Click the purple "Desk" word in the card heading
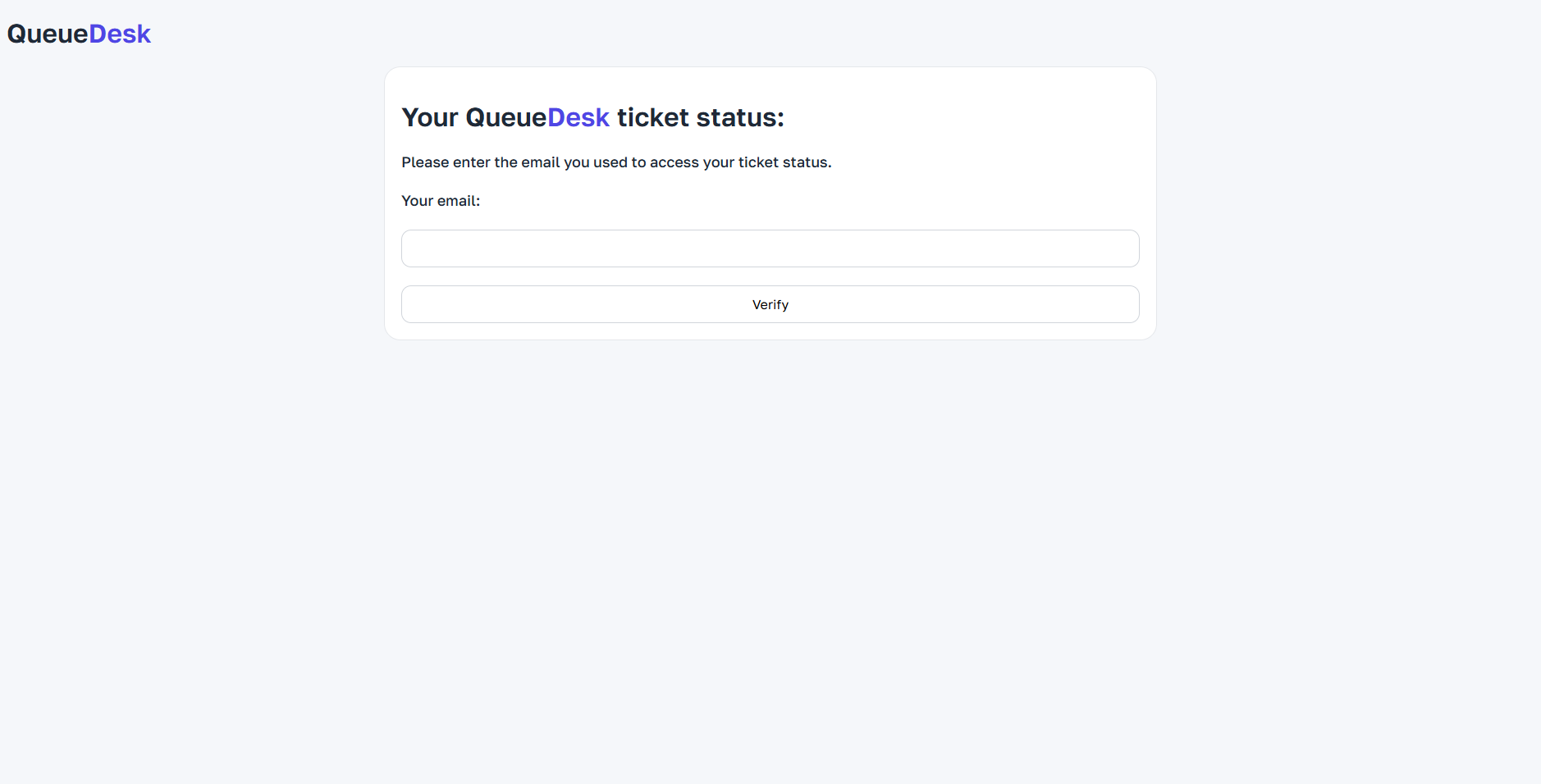 (578, 117)
